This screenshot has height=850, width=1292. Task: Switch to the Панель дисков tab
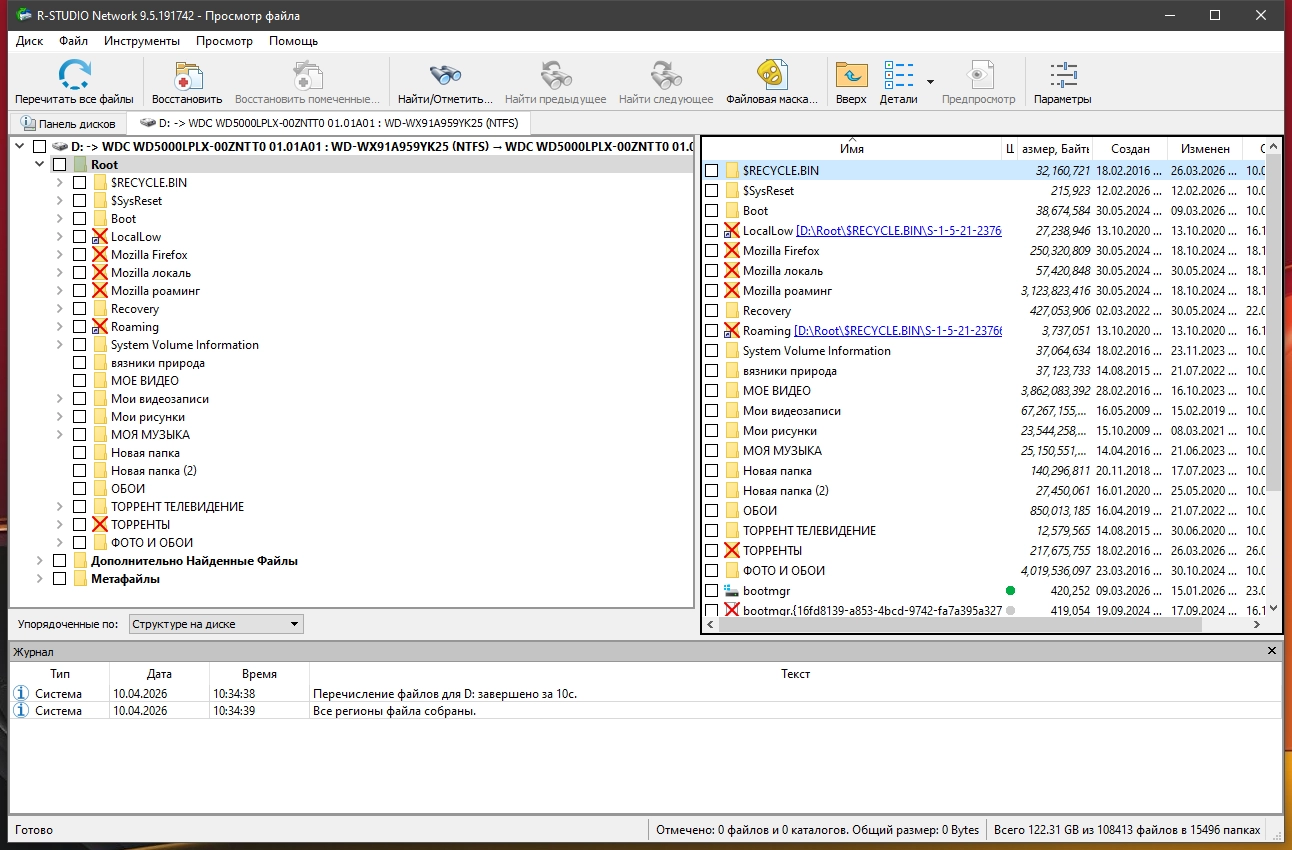(x=69, y=124)
